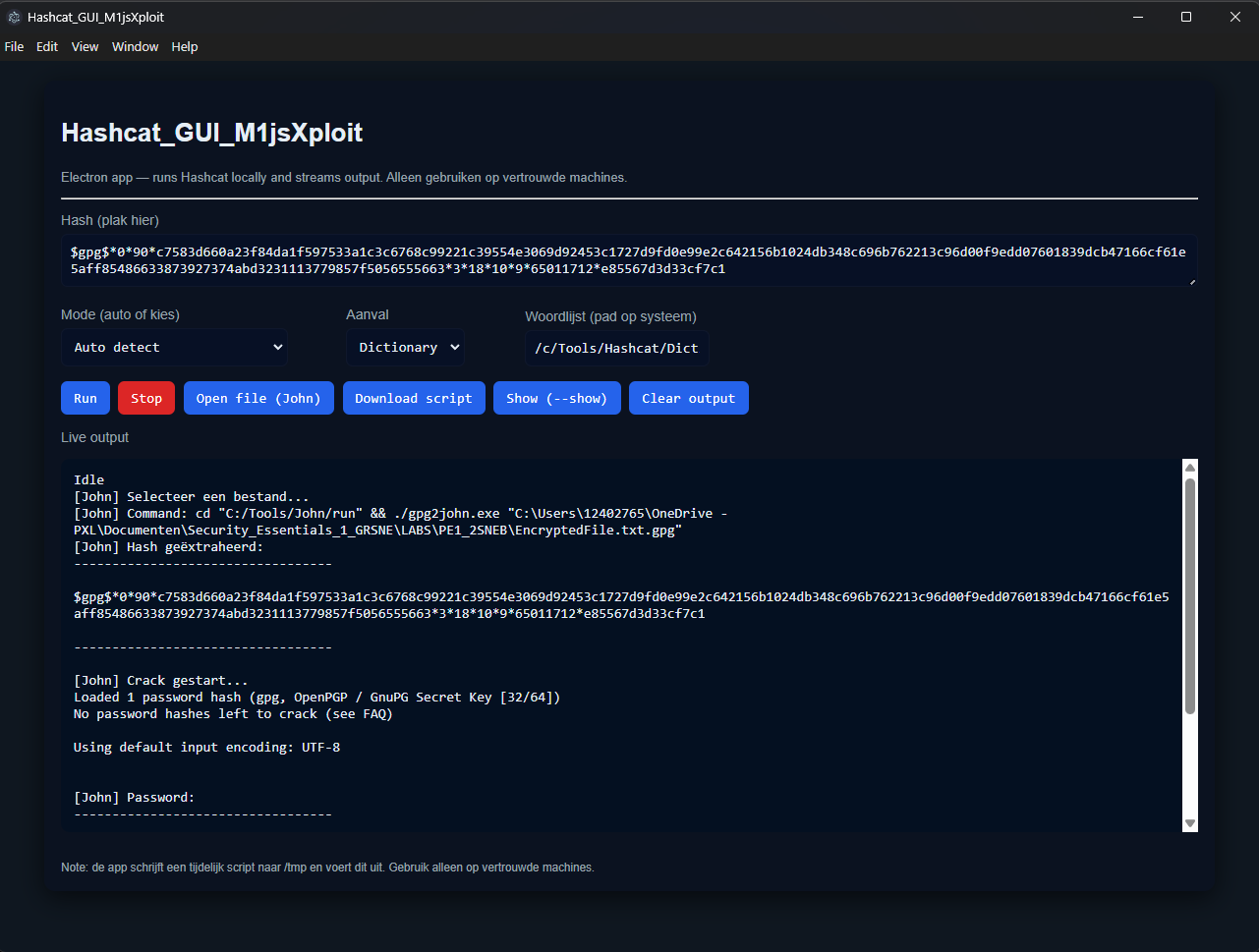Open the Window menu

136,46
